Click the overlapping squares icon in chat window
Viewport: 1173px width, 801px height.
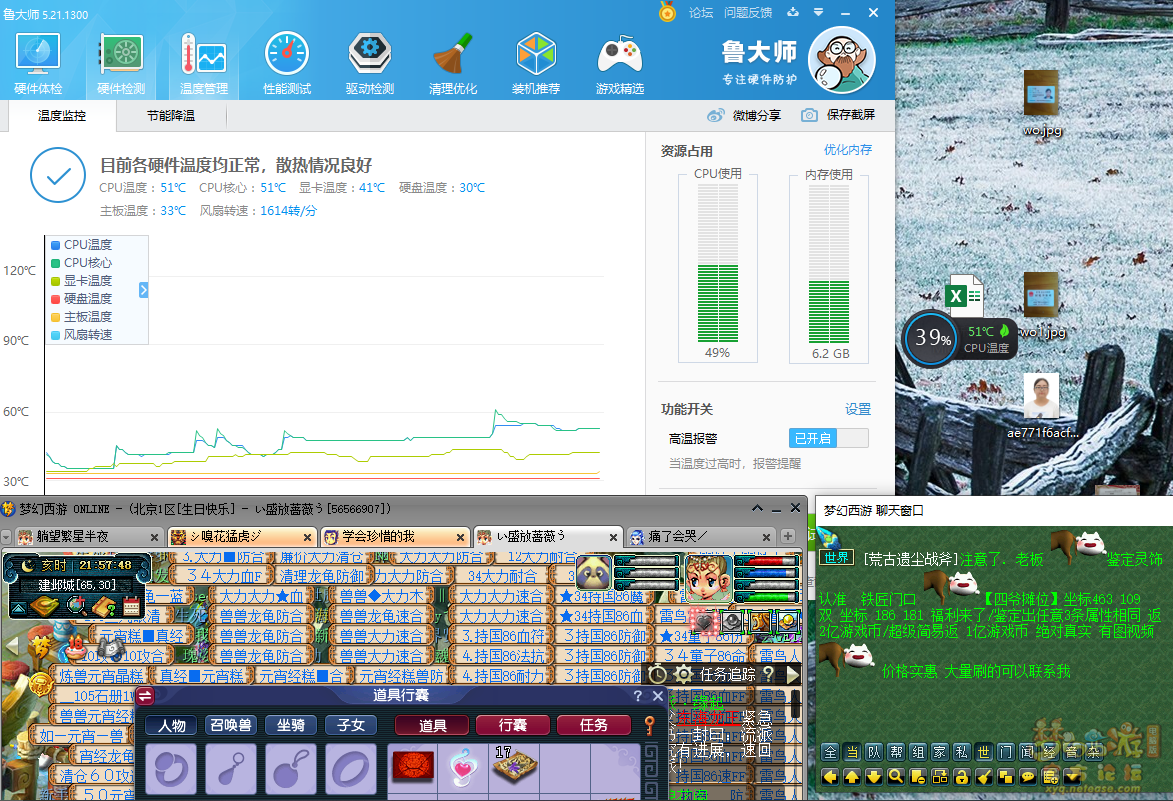pos(1005,776)
